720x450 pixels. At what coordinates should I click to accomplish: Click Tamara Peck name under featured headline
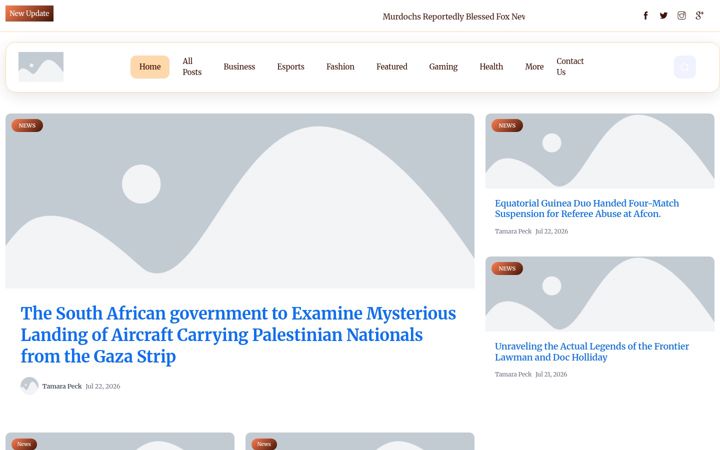click(x=62, y=386)
